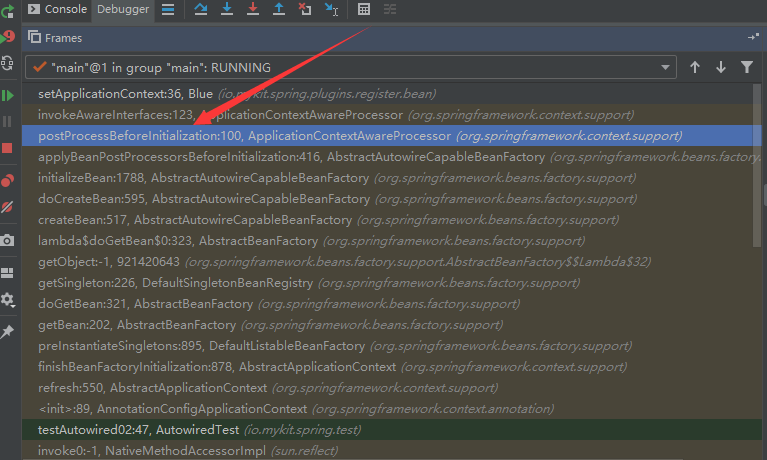Image resolution: width=767 pixels, height=460 pixels.
Task: Click the View Breakpoints icon
Action: [8, 180]
